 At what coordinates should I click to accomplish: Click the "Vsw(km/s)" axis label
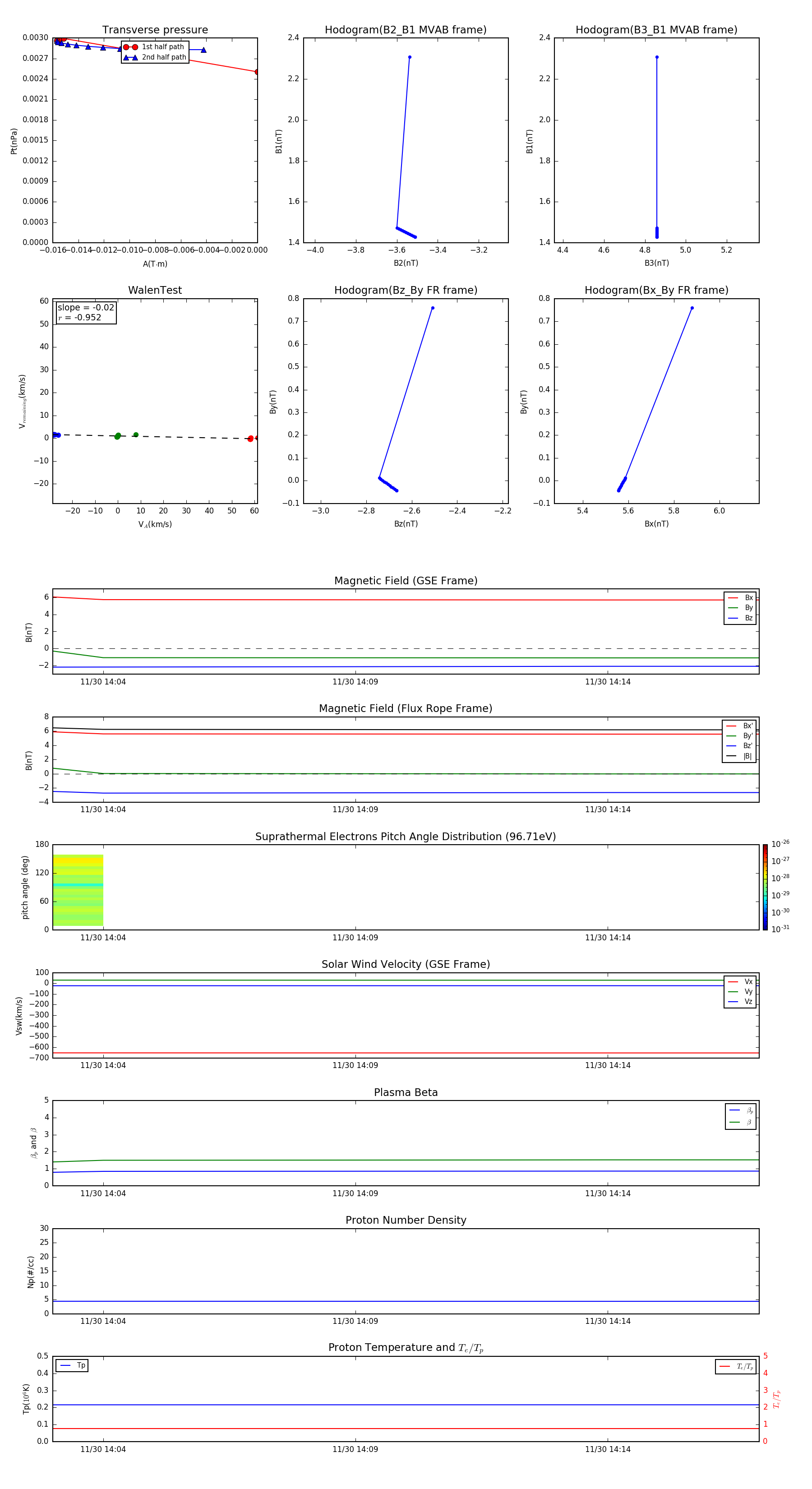(19, 1015)
